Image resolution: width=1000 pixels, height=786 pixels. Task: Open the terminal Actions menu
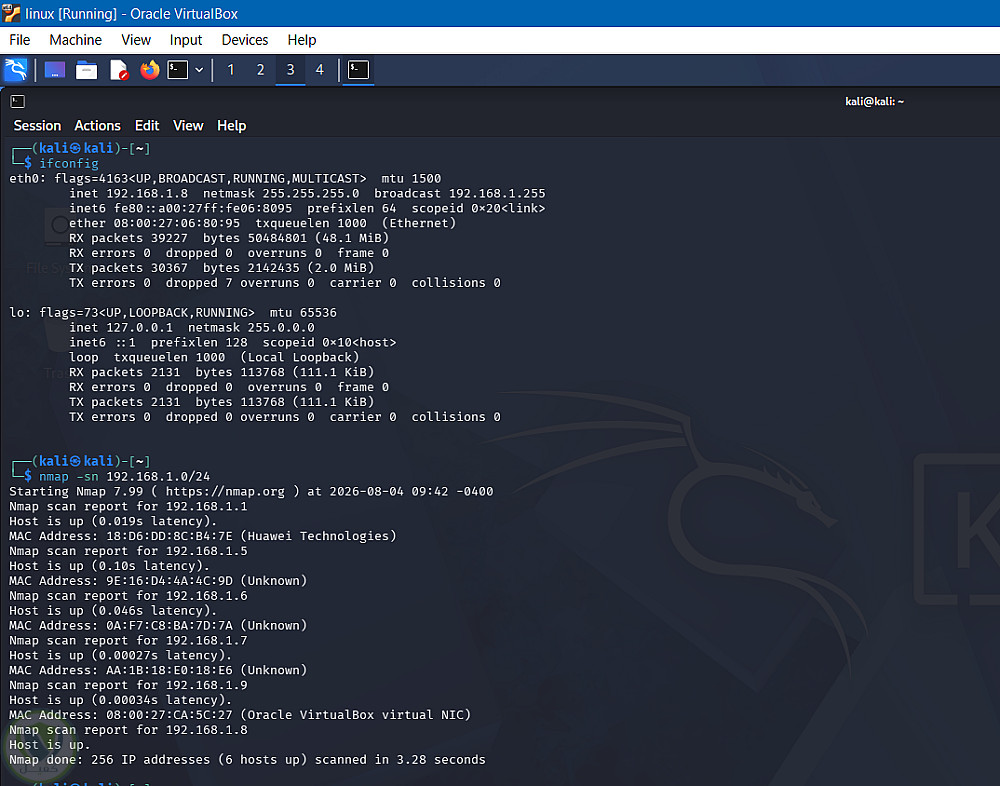click(x=98, y=126)
